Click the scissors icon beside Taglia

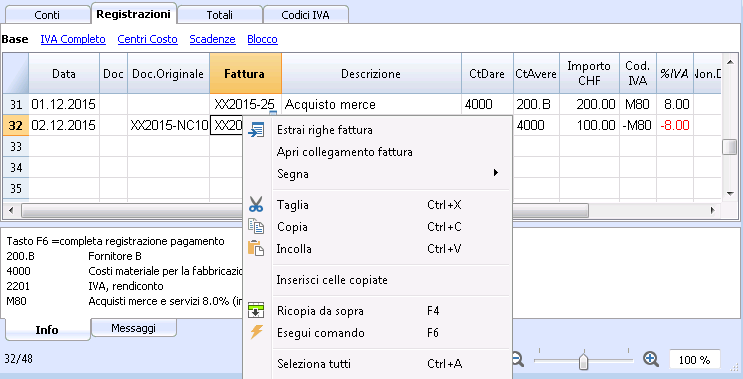pos(256,205)
